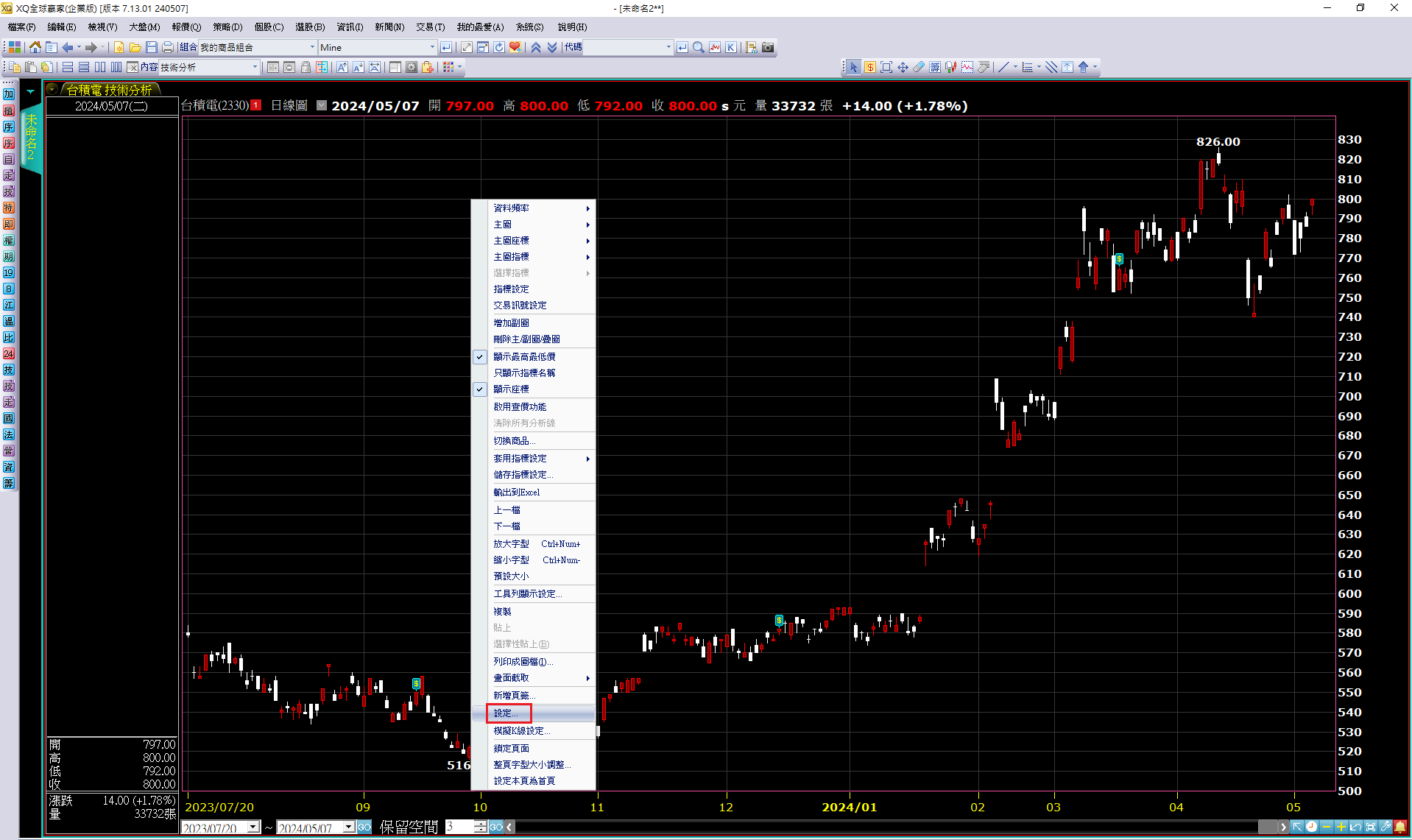
Task: Select the four-way move crosshair tool
Action: [902, 67]
